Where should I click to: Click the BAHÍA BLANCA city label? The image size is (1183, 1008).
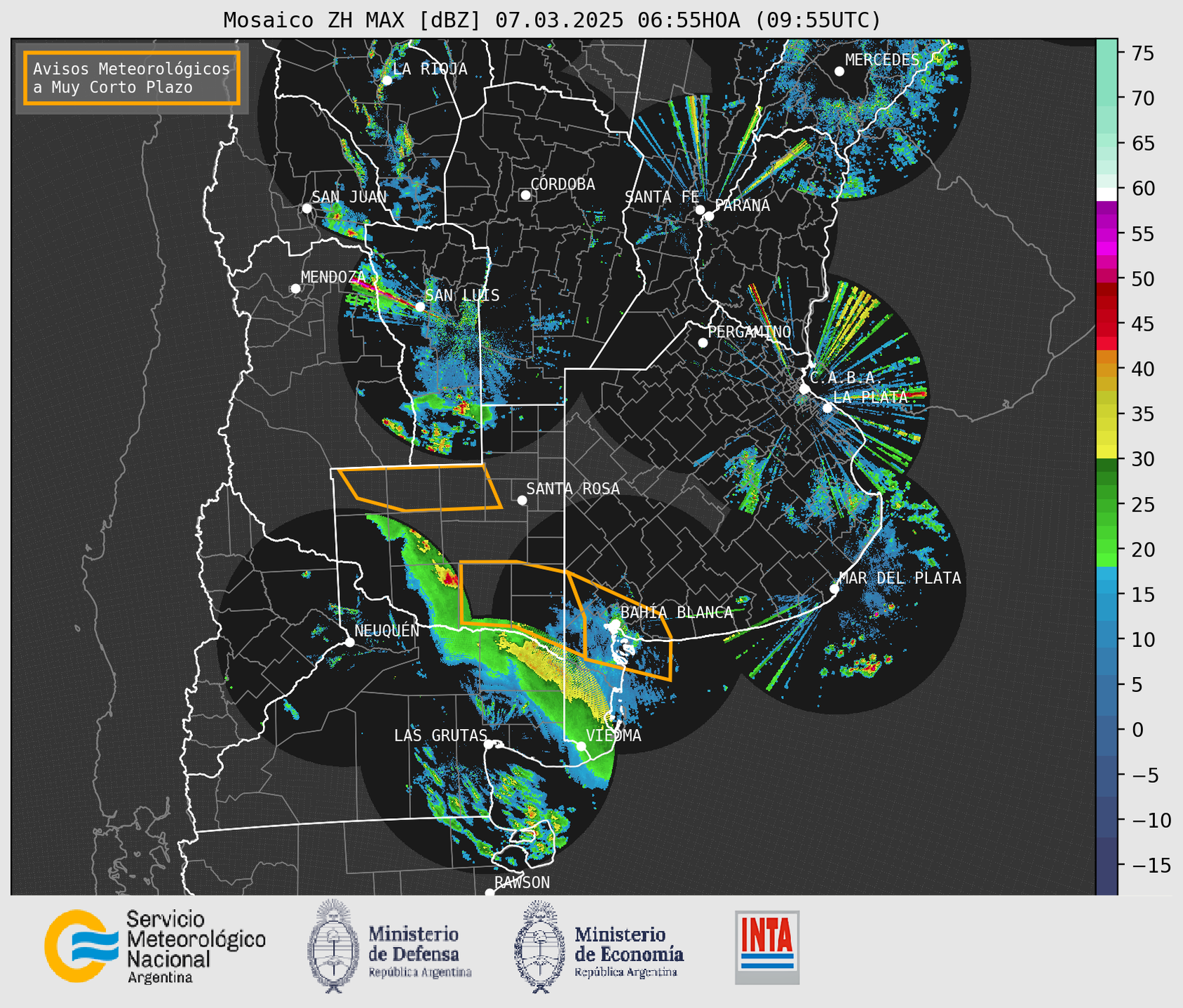(x=677, y=613)
